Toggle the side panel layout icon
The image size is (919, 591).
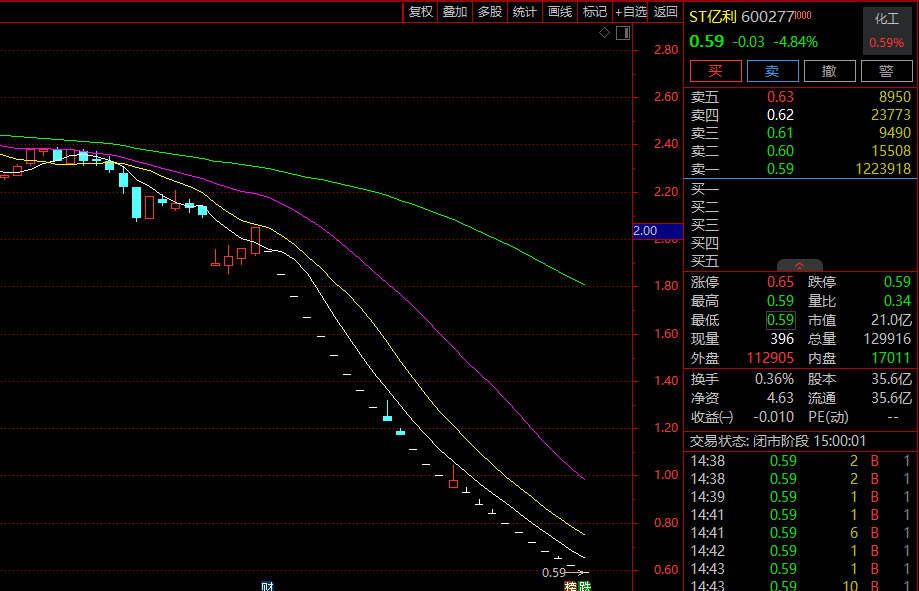click(623, 33)
